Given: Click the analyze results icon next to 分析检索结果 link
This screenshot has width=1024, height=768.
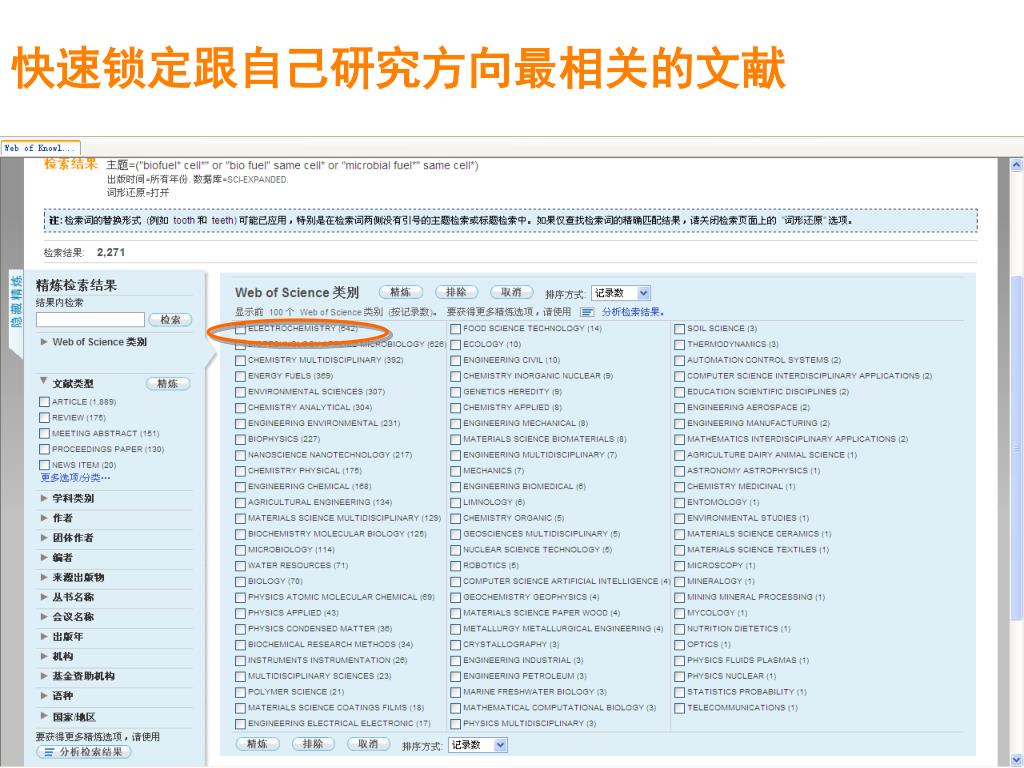Looking at the screenshot, I should click(587, 312).
